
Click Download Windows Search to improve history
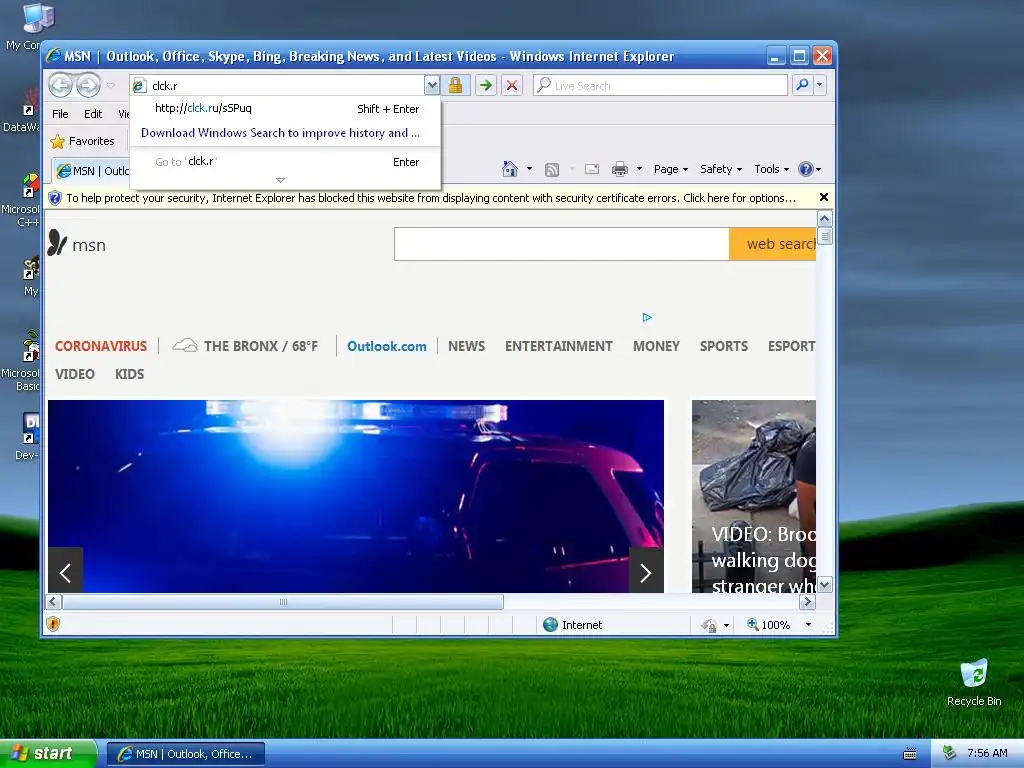point(280,133)
